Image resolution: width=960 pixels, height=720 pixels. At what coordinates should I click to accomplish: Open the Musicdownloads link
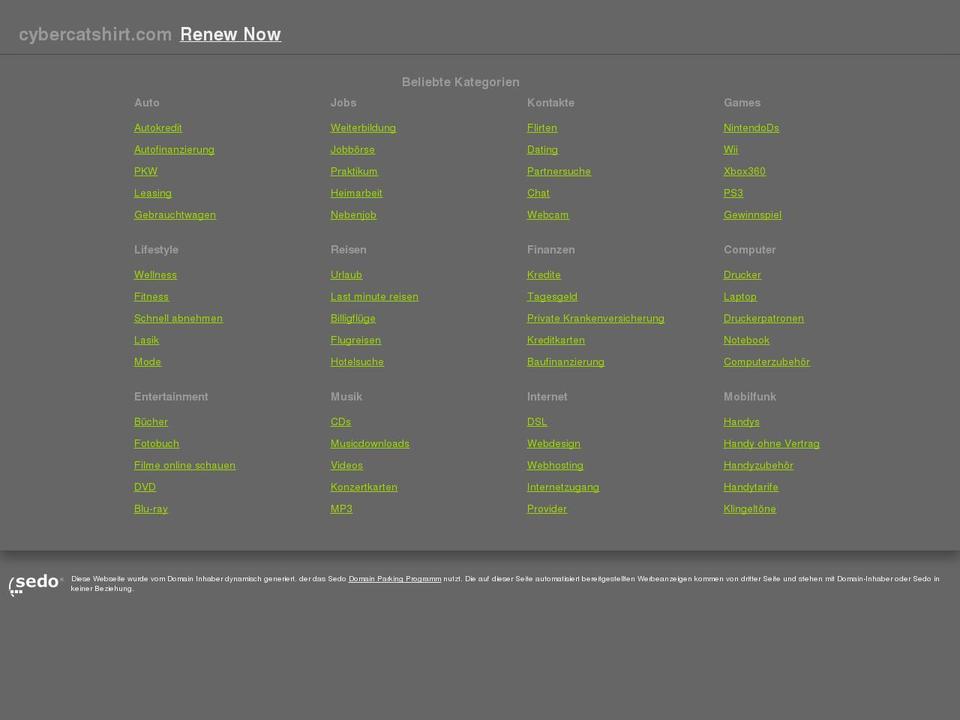(x=370, y=443)
